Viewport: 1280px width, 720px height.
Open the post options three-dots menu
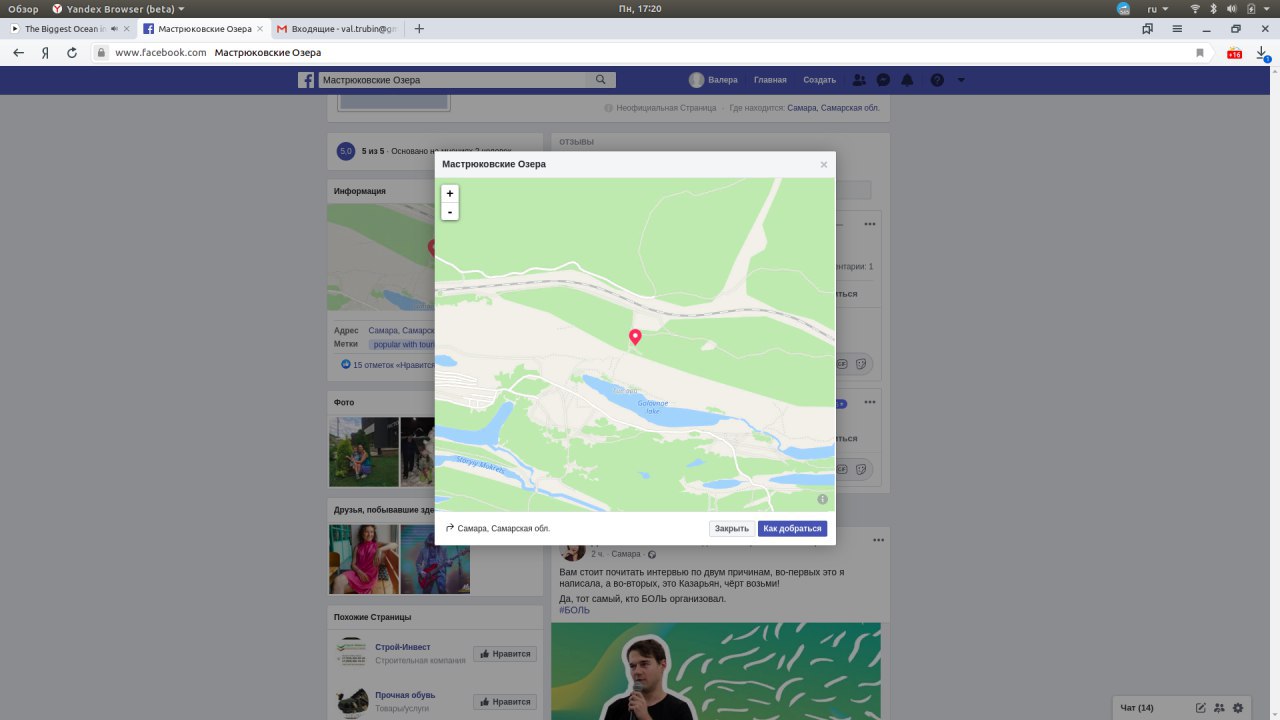point(878,540)
